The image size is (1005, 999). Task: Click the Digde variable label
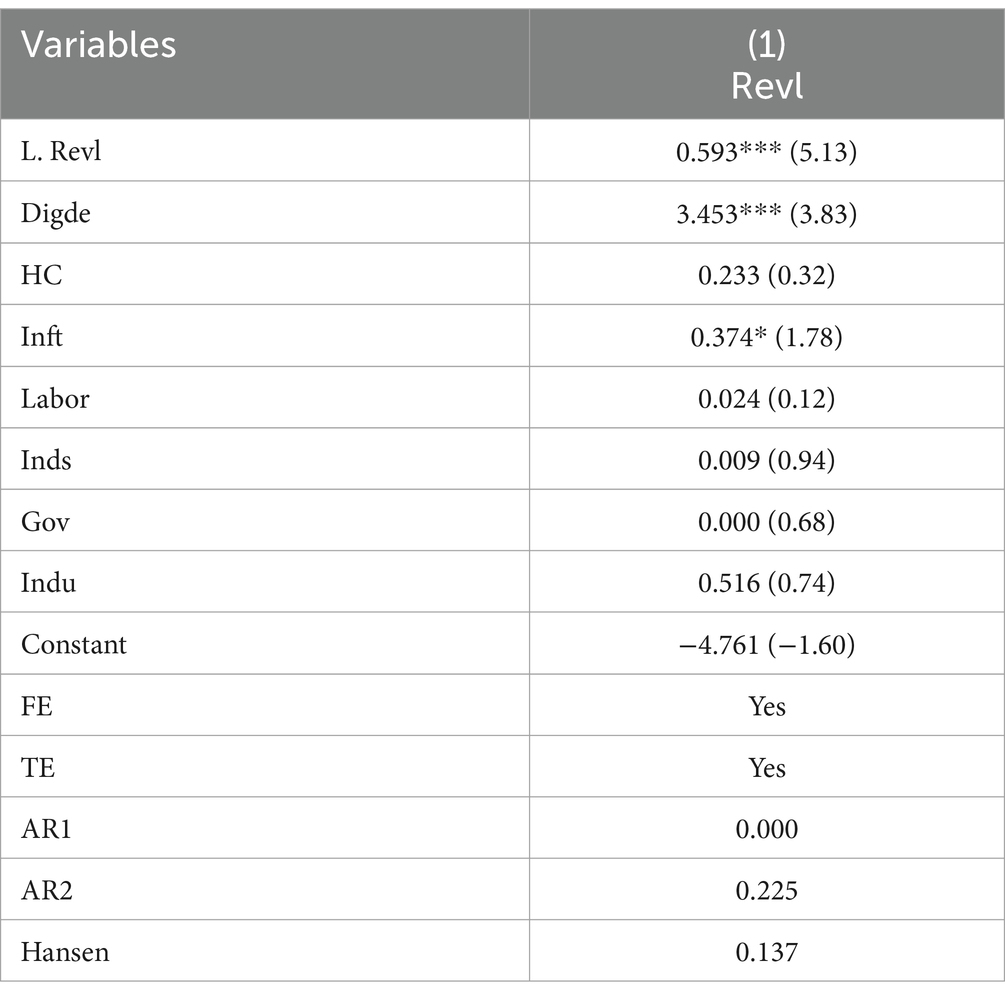(x=56, y=213)
